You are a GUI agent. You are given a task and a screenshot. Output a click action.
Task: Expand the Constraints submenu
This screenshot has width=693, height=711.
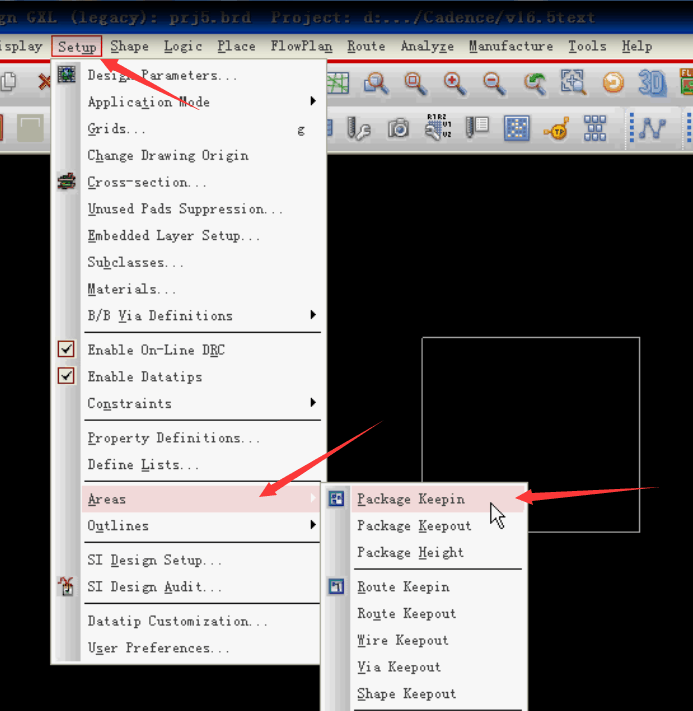coord(201,403)
